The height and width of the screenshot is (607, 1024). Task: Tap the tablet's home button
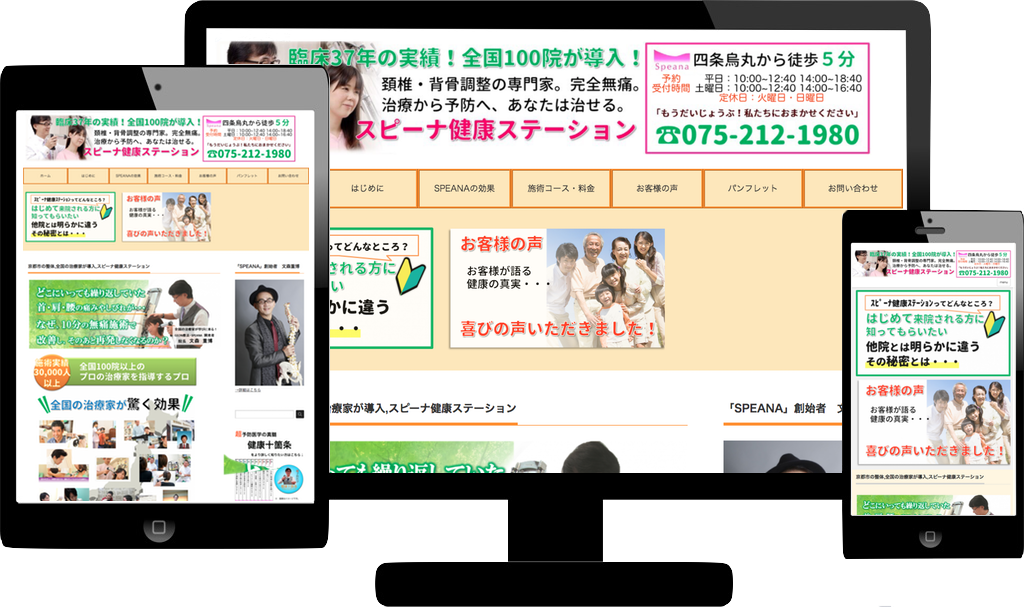159,527
